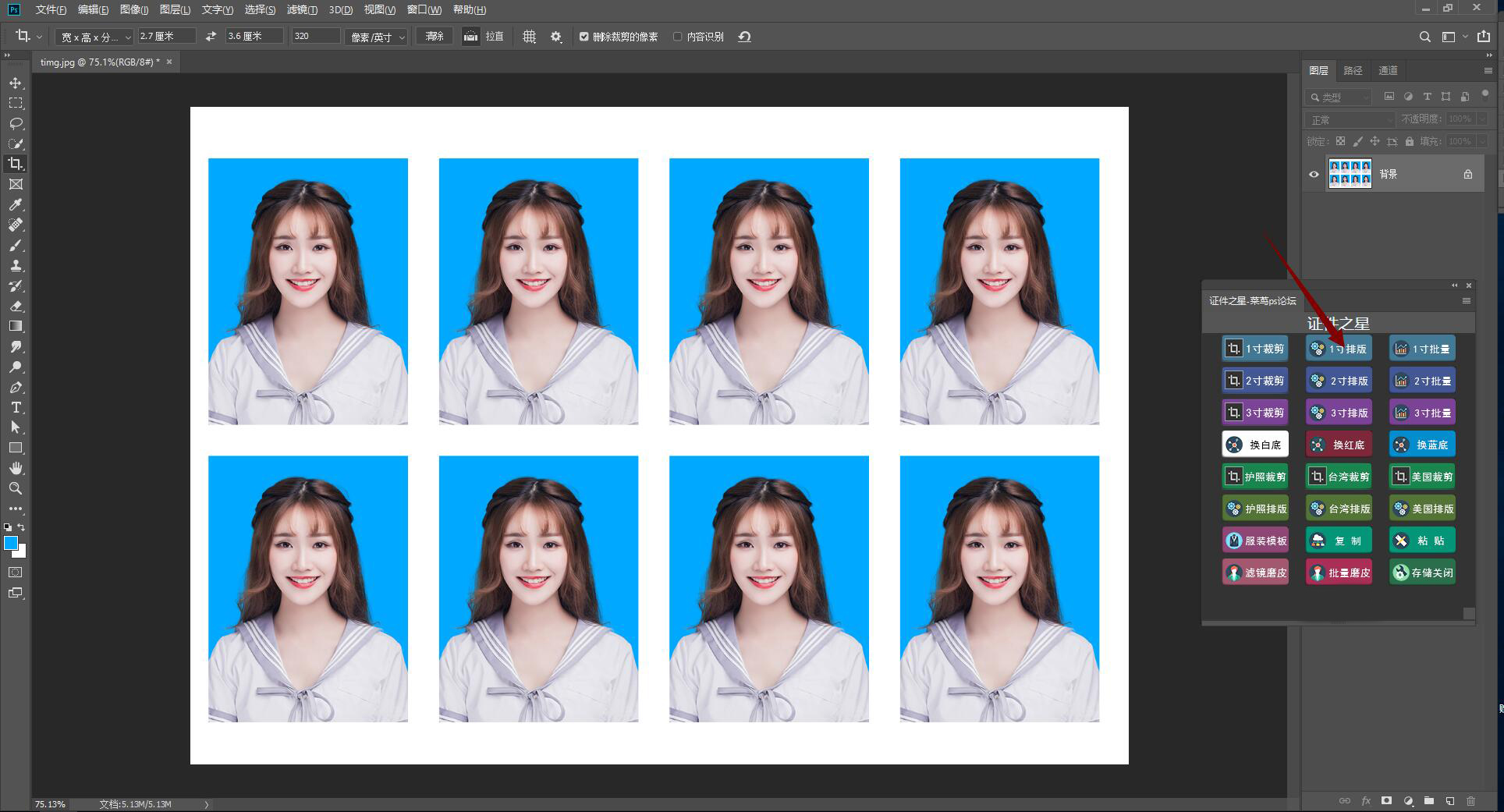
Task: Open the layer blend mode 正常 dropdown
Action: coord(1350,119)
